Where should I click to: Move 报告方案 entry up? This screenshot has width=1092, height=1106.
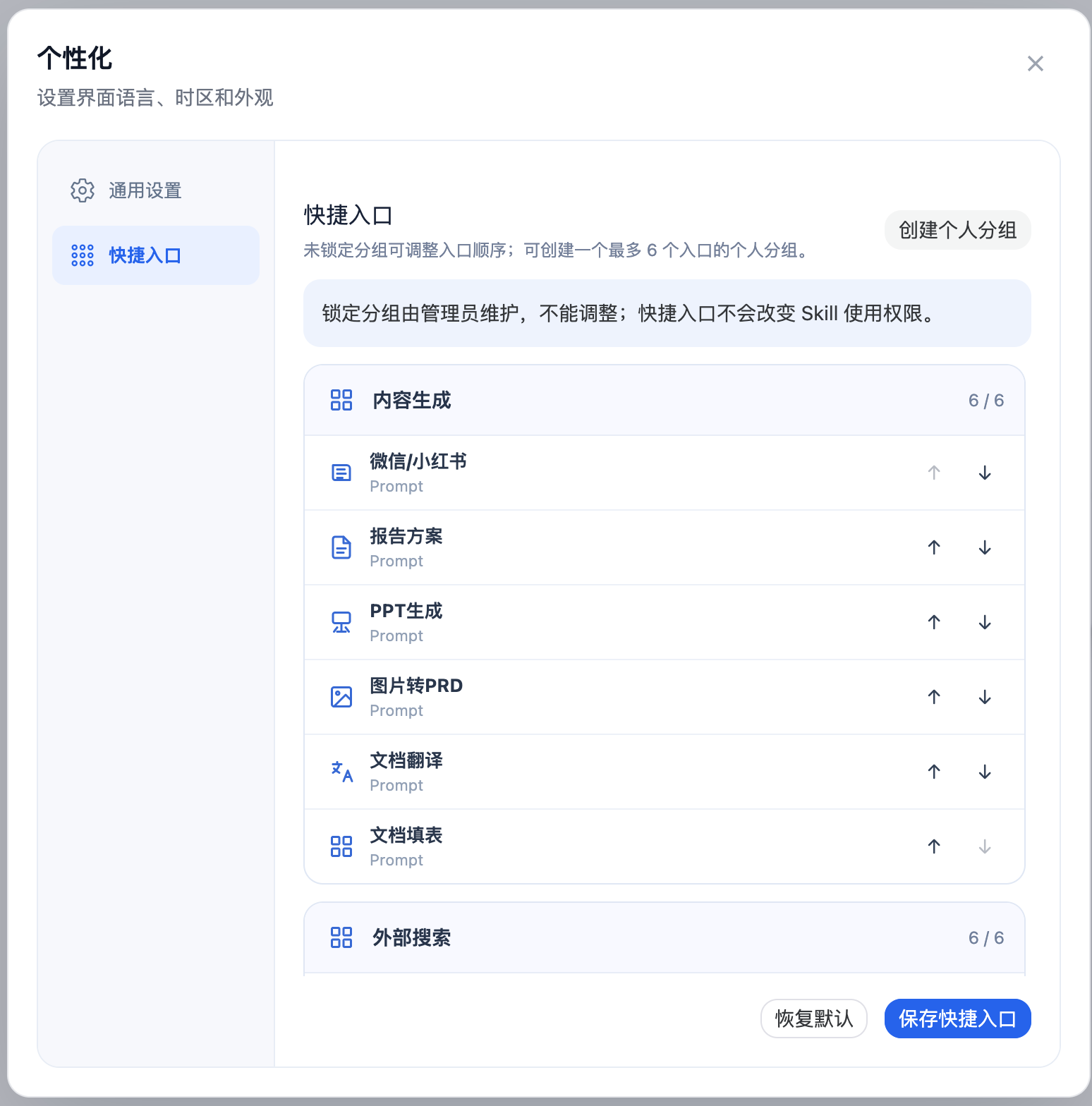tap(934, 547)
